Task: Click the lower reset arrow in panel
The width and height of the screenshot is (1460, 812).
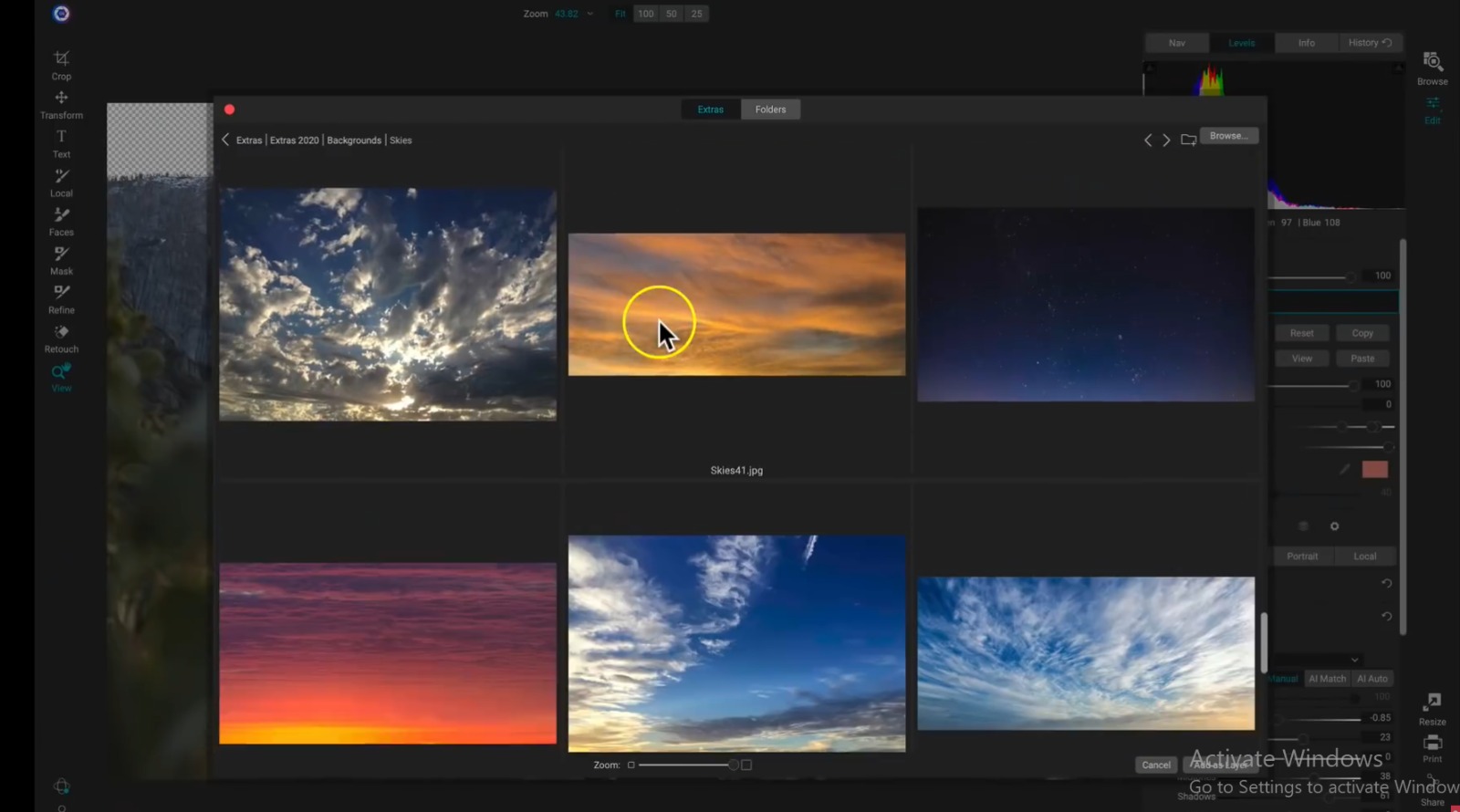Action: (x=1386, y=616)
